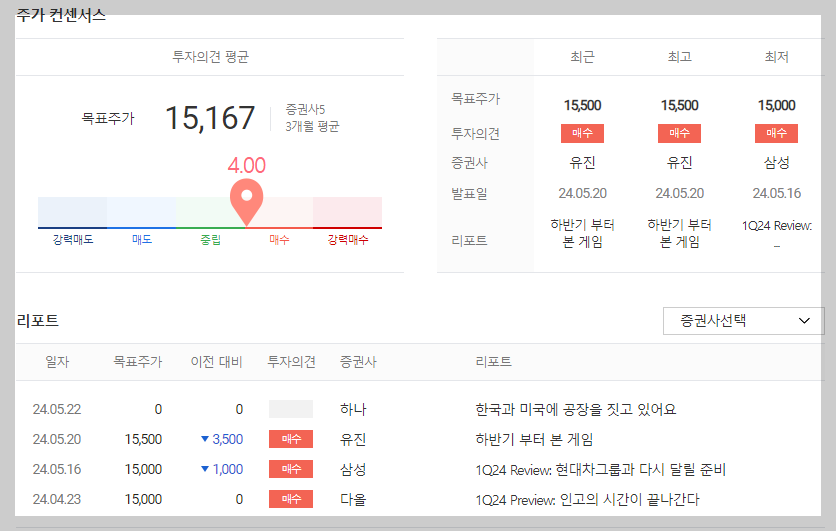Click the 증권사5 3개월 평균 note
Image resolution: width=836 pixels, height=531 pixels.
312,118
